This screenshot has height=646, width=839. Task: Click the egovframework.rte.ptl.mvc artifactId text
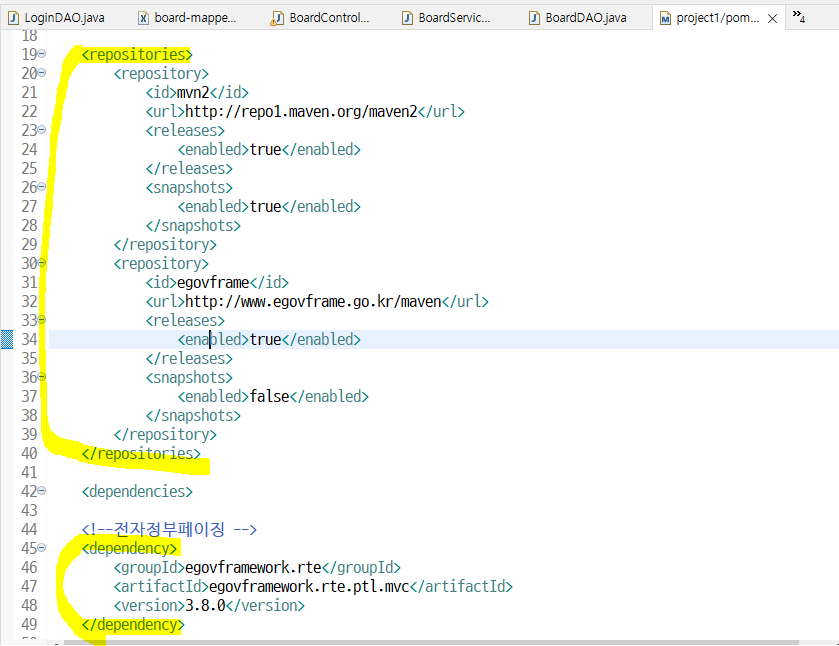[309, 587]
